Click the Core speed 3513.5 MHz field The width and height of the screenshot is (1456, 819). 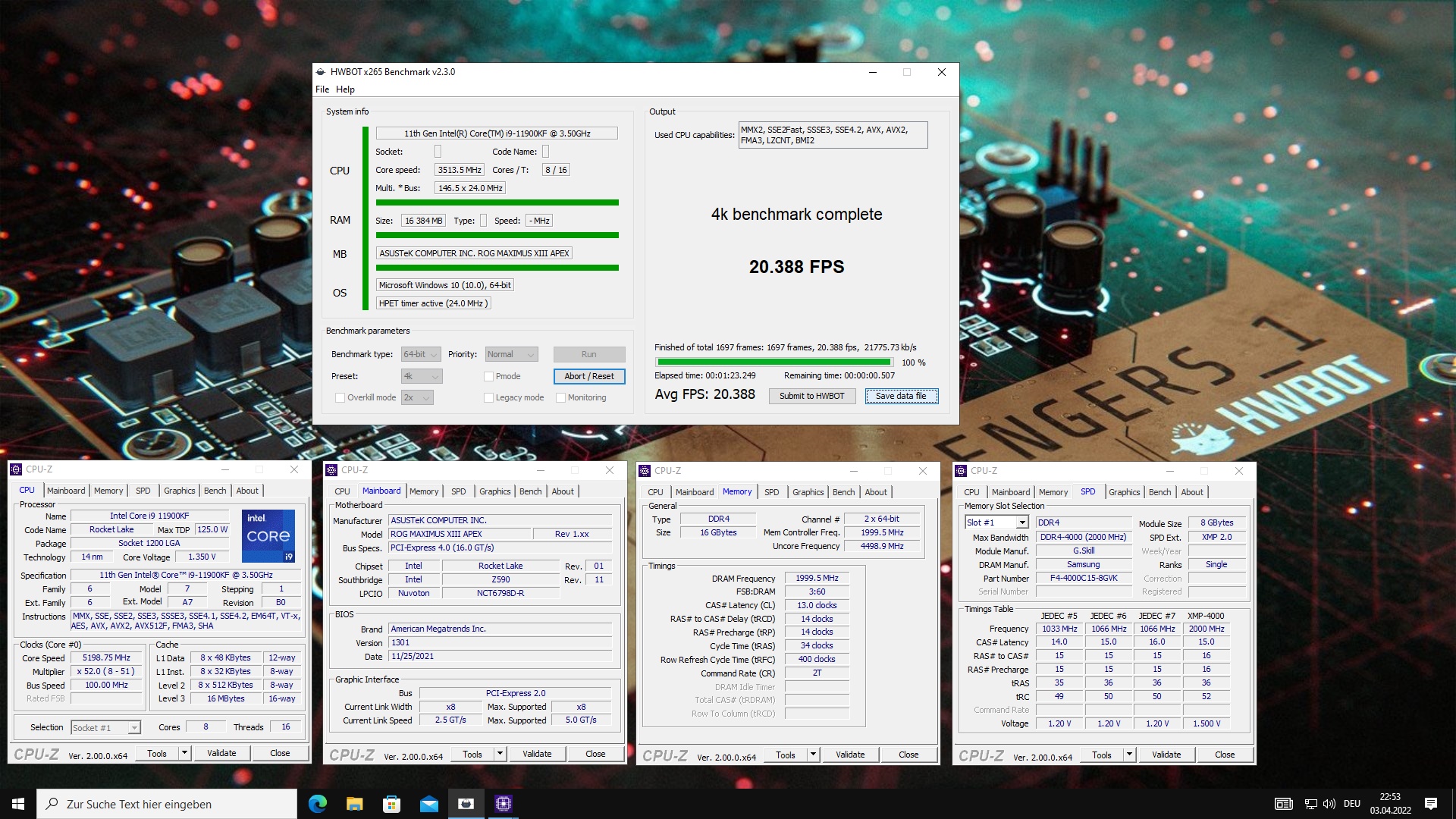460,170
